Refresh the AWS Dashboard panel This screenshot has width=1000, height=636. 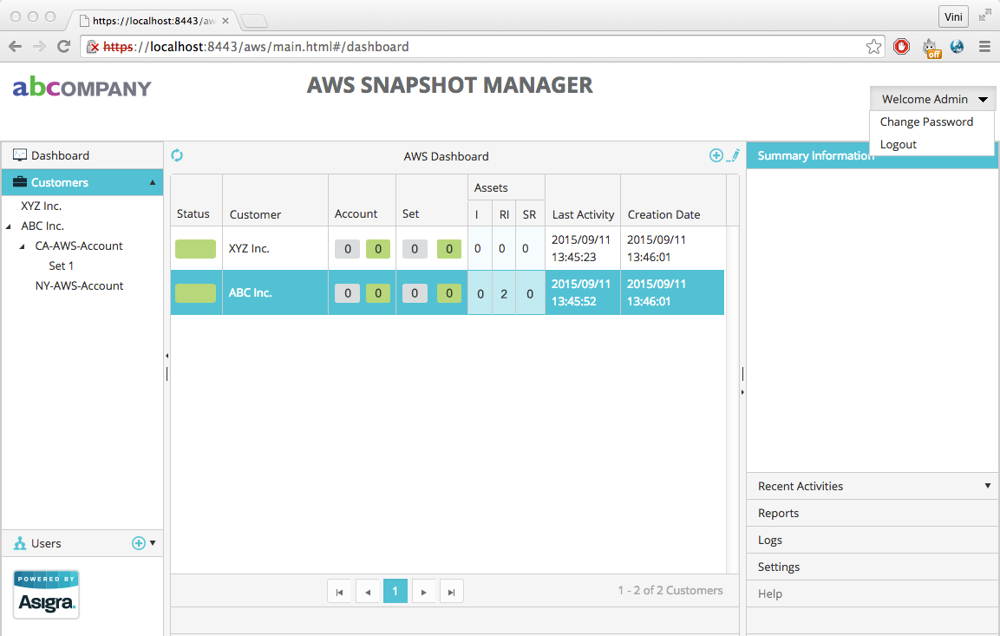[178, 156]
